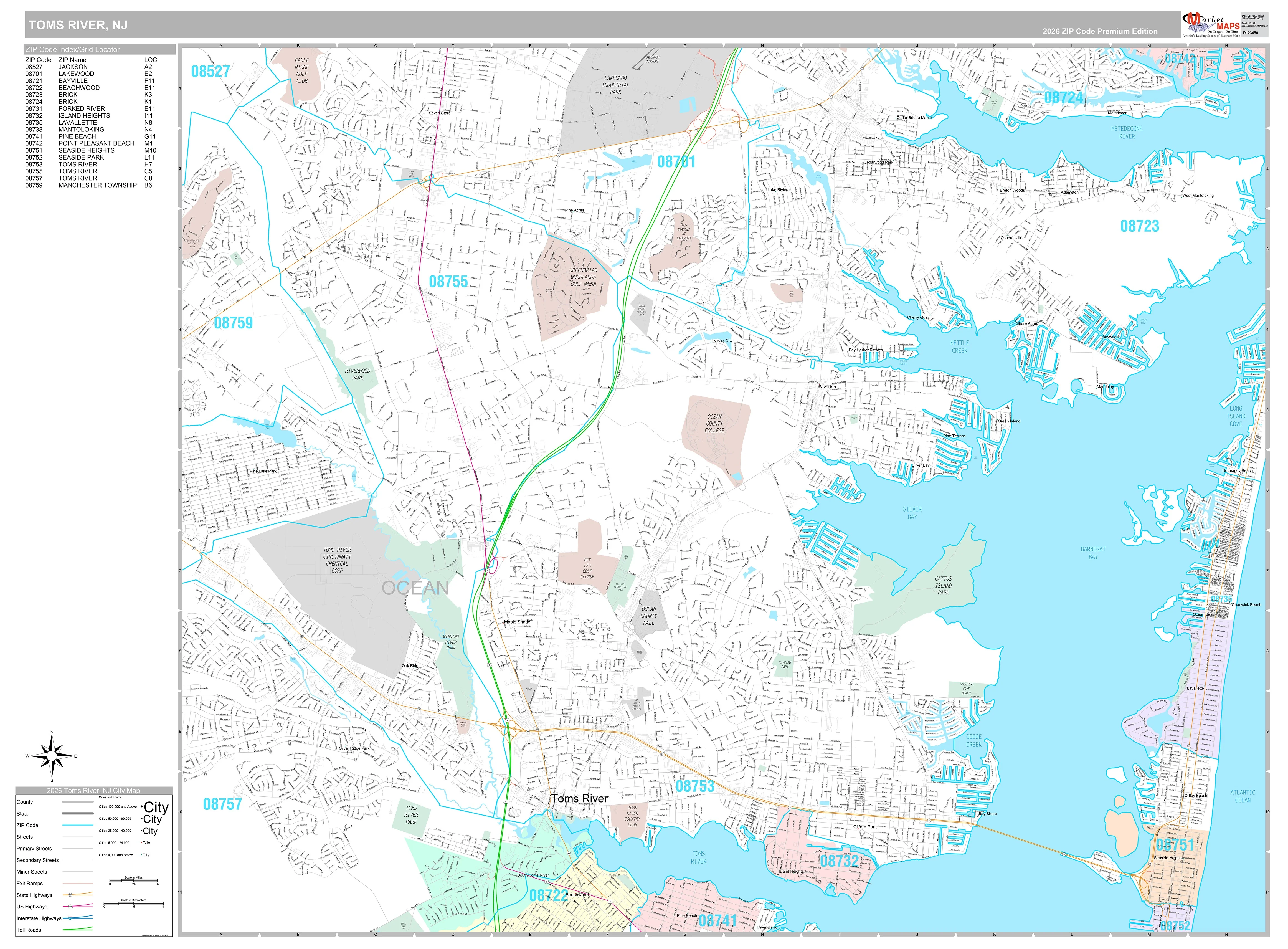Image resolution: width=1288 pixels, height=949 pixels.
Task: Click the large 08724 ZIP label on the map
Action: 1063,98
